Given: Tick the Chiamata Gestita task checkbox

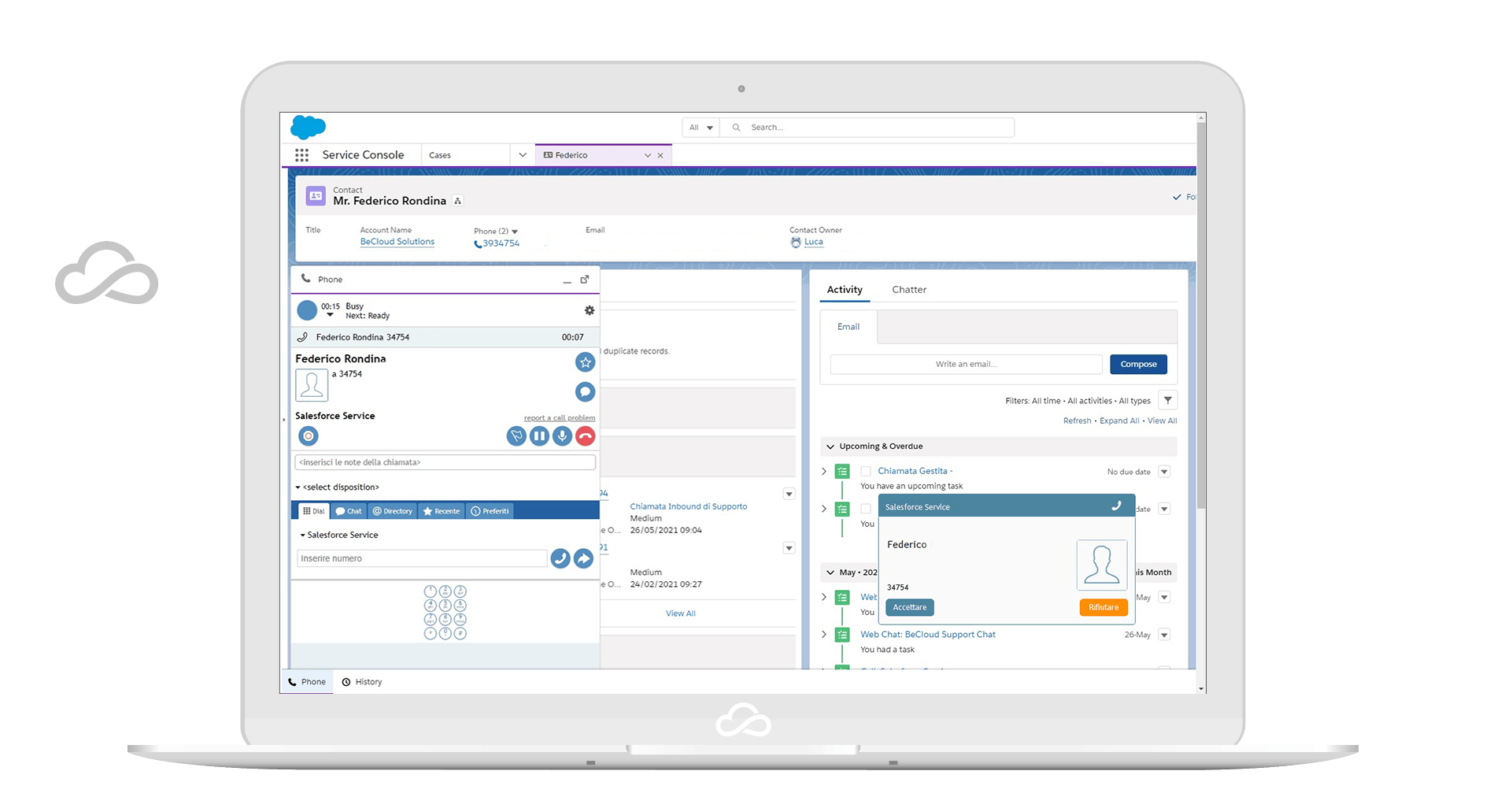Looking at the screenshot, I should 866,472.
